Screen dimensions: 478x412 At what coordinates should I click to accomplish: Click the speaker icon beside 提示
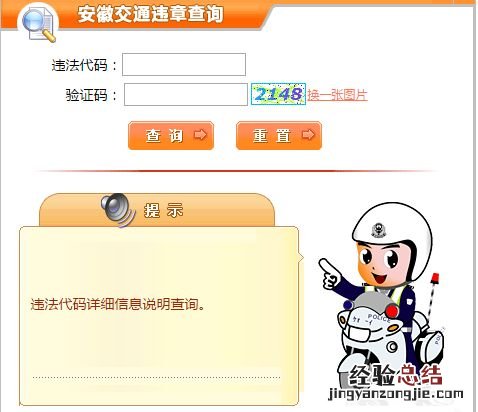tap(118, 210)
